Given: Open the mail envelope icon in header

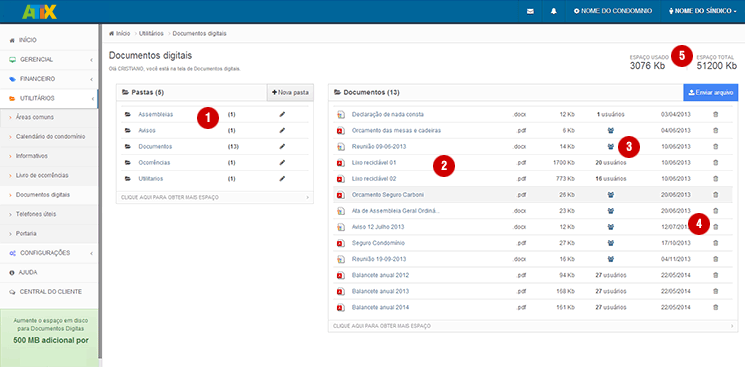Looking at the screenshot, I should coord(530,11).
